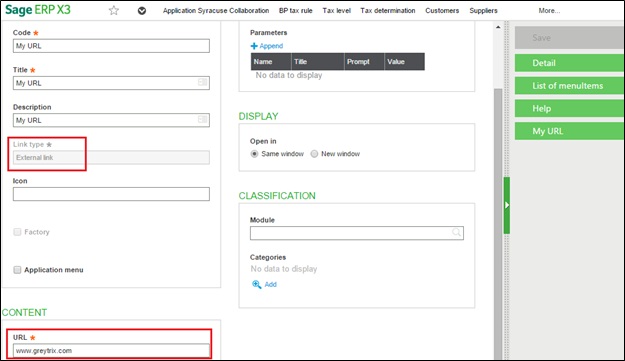Click the vertical scrollbar thumb
This screenshot has width=625, height=361.
[498, 223]
